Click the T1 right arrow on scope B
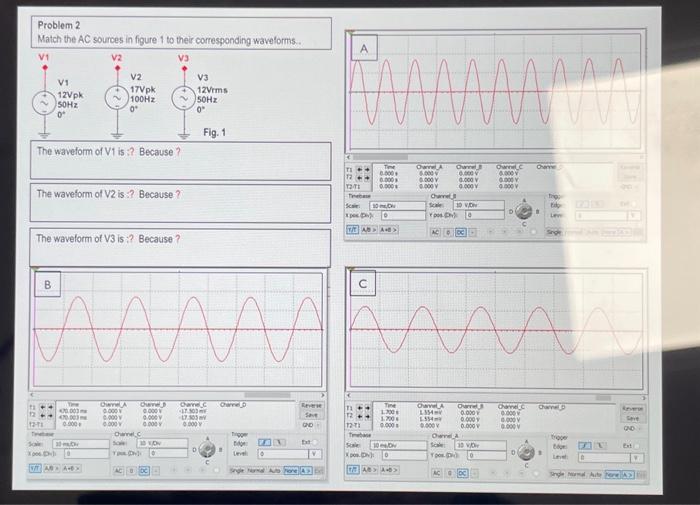700x505 pixels. (50, 407)
